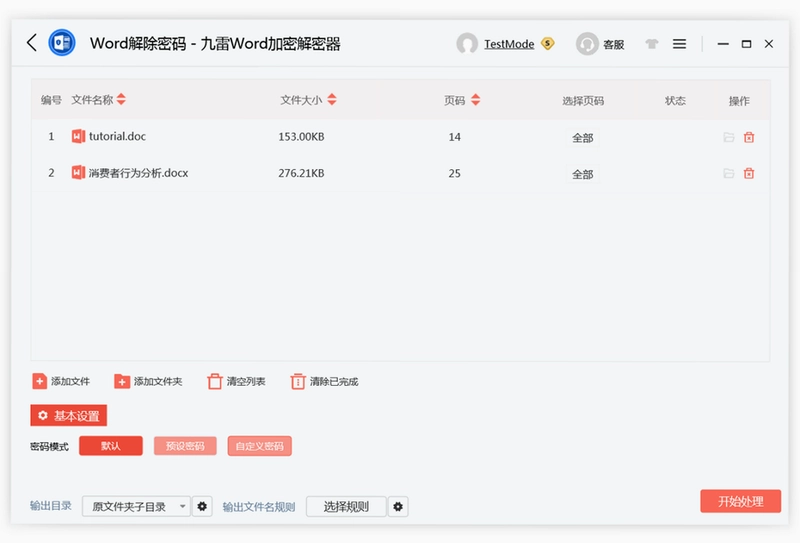This screenshot has width=800, height=543.
Task: Delete 消费者行为分析.docx from the list
Action: point(749,174)
